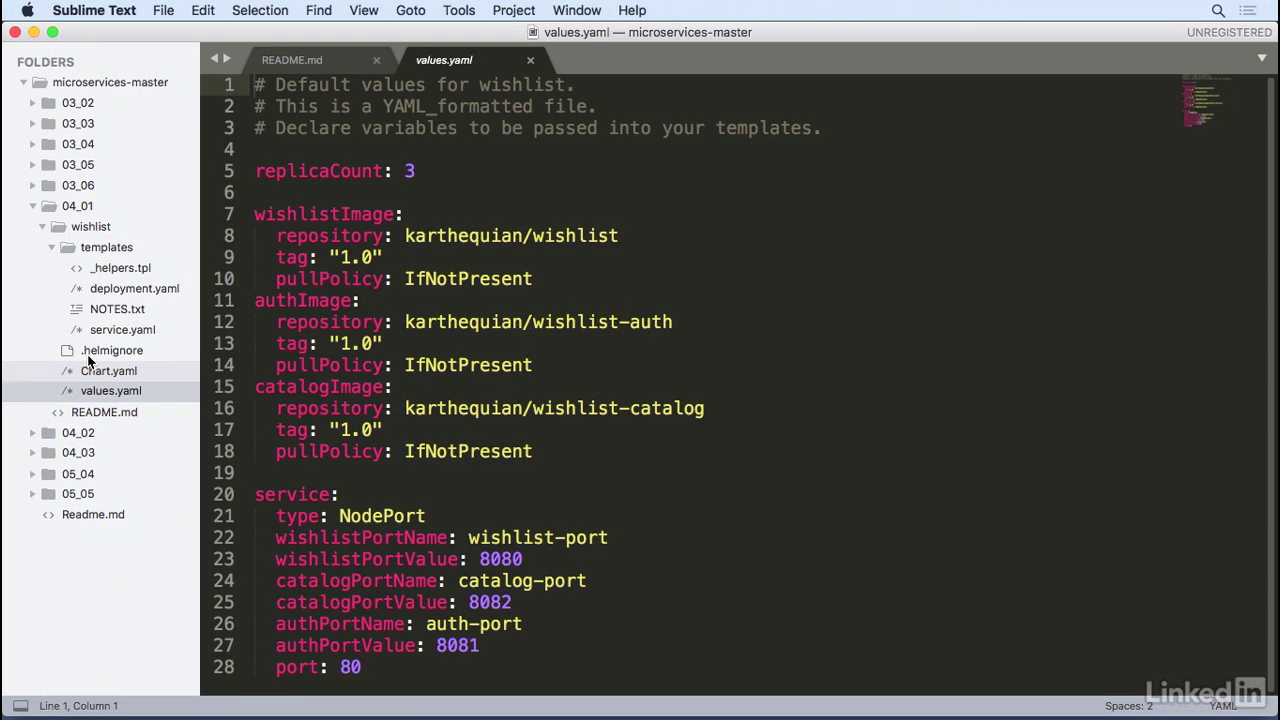Collapse the microservices-master root folder
The height and width of the screenshot is (720, 1280).
23,82
